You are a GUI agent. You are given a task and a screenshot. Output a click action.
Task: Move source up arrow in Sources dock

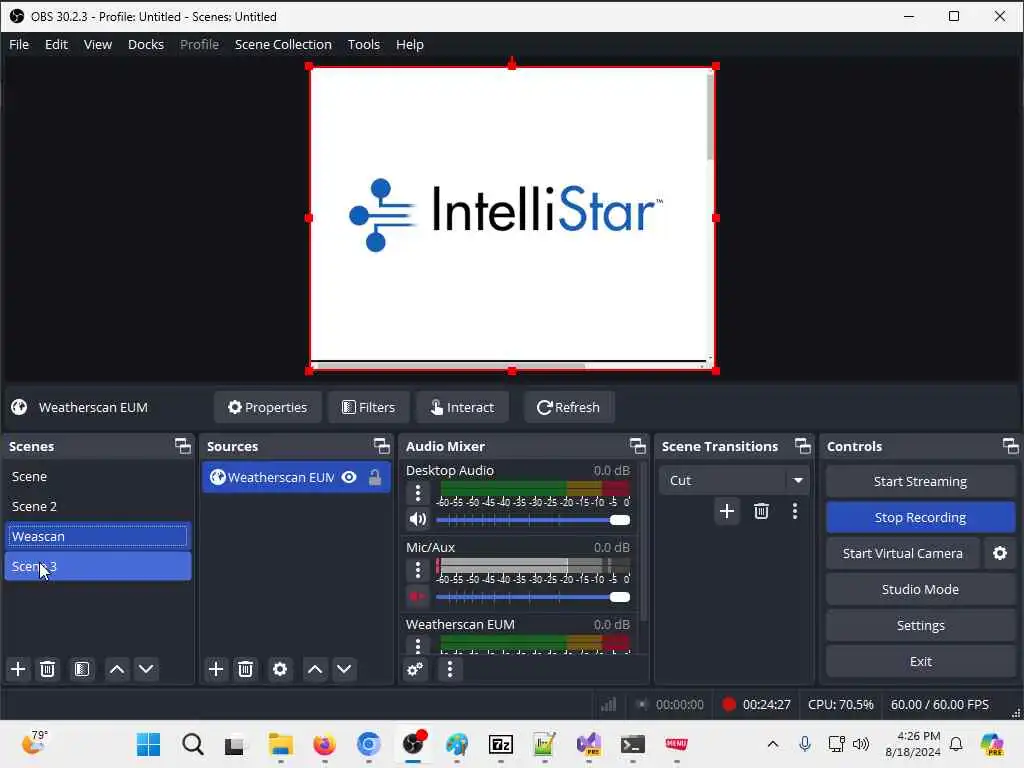[x=315, y=669]
